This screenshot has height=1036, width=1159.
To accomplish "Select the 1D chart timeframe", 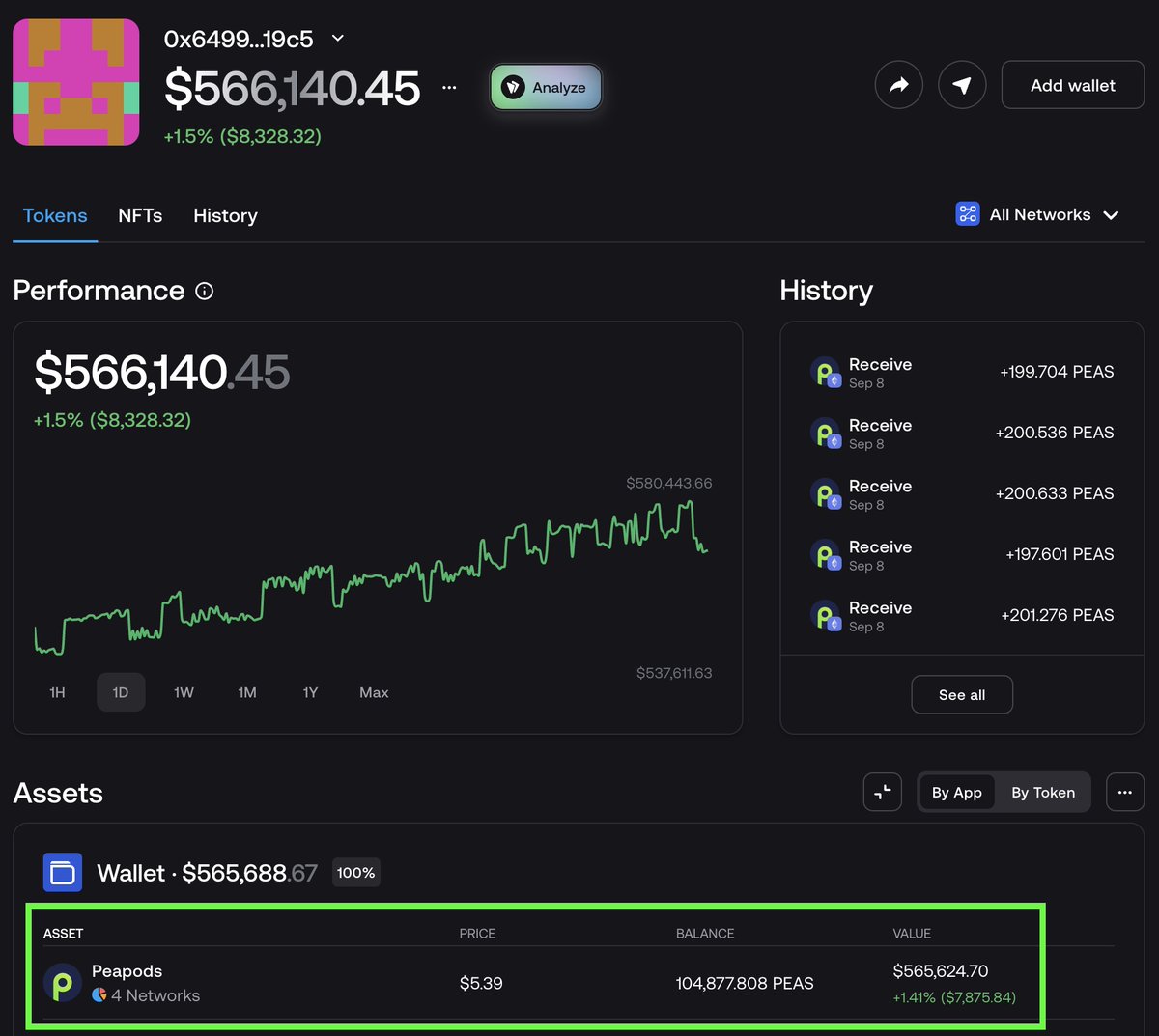I will point(121,692).
